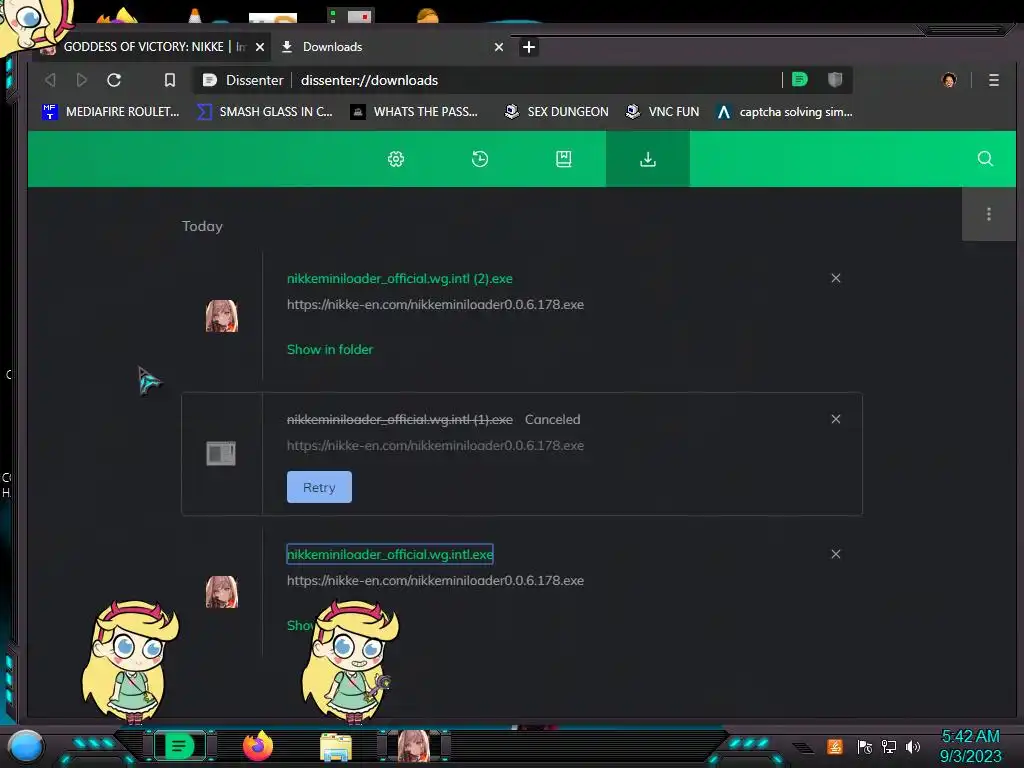Screen dimensions: 1024x768
Task: Remove the canceled download entry
Action: click(x=835, y=419)
